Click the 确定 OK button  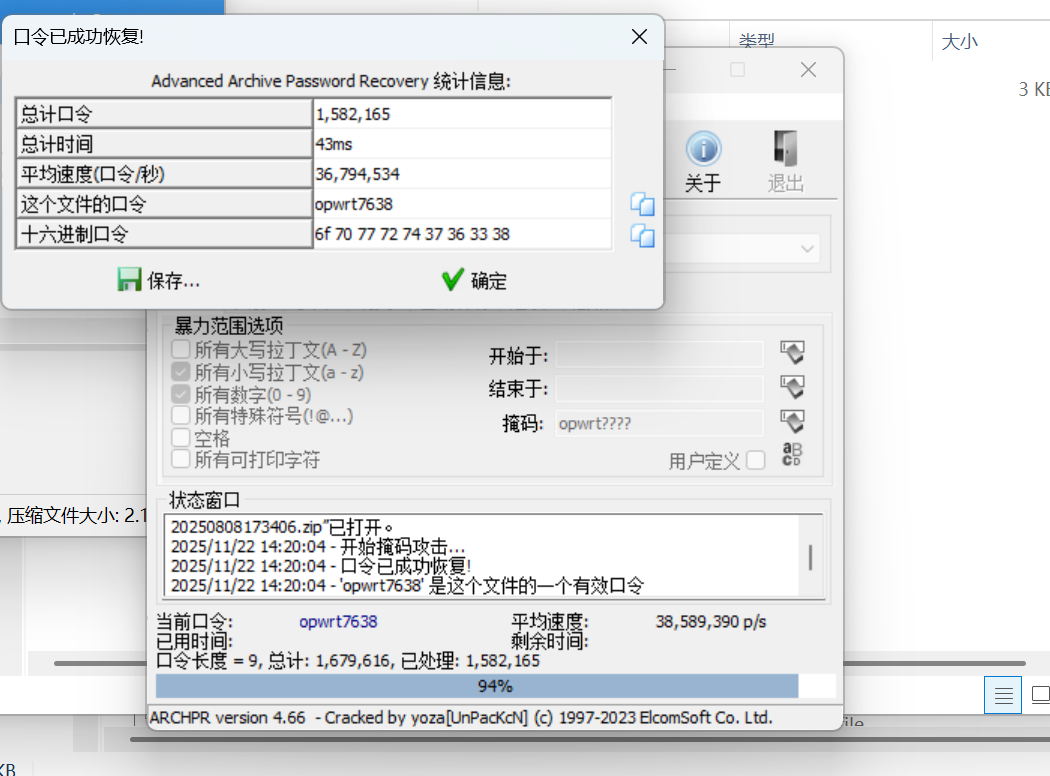pos(474,280)
